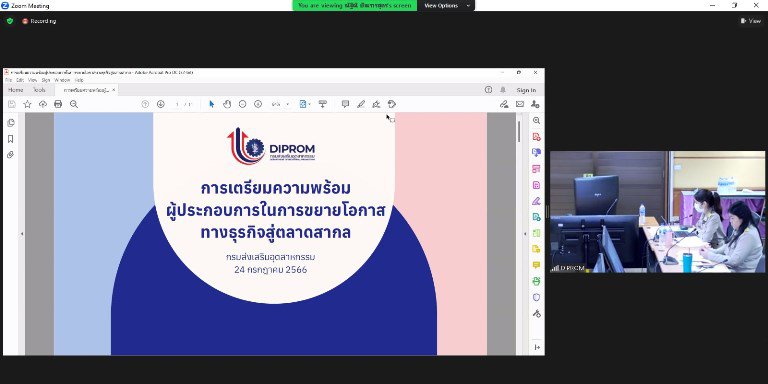The height and width of the screenshot is (384, 768).
Task: Open Sign menu in Acrobat
Action: 46,80
